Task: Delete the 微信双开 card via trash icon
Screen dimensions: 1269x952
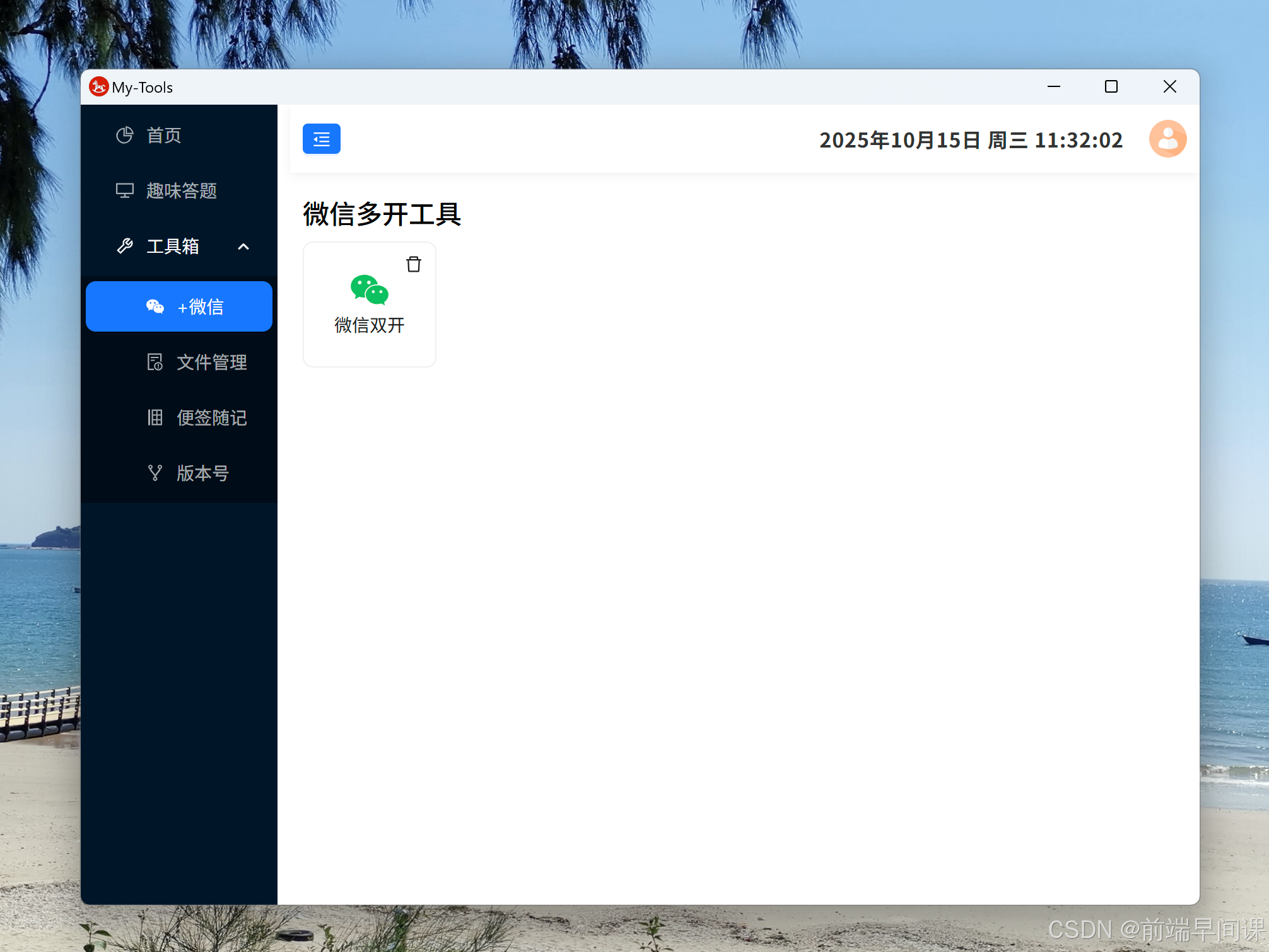Action: pos(414,264)
